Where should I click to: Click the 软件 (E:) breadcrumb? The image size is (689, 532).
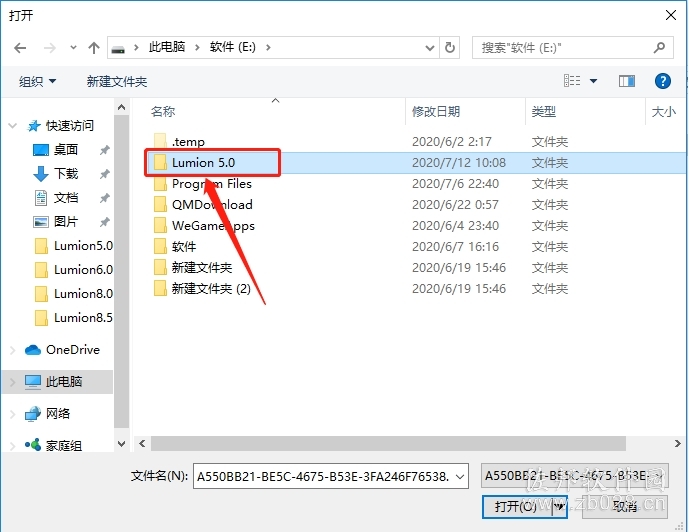click(x=232, y=47)
